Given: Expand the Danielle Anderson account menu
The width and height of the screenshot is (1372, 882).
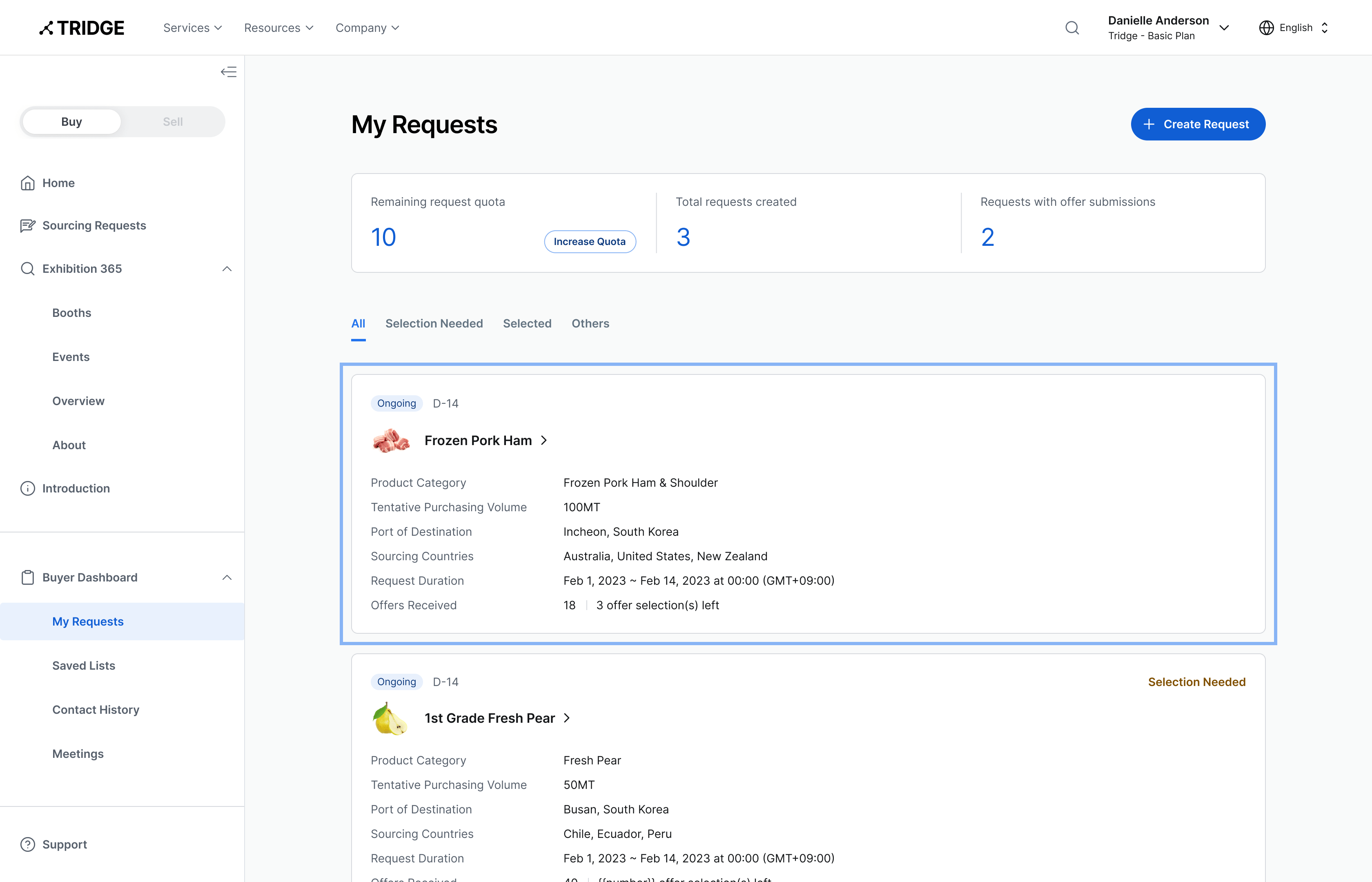Looking at the screenshot, I should click(1168, 27).
